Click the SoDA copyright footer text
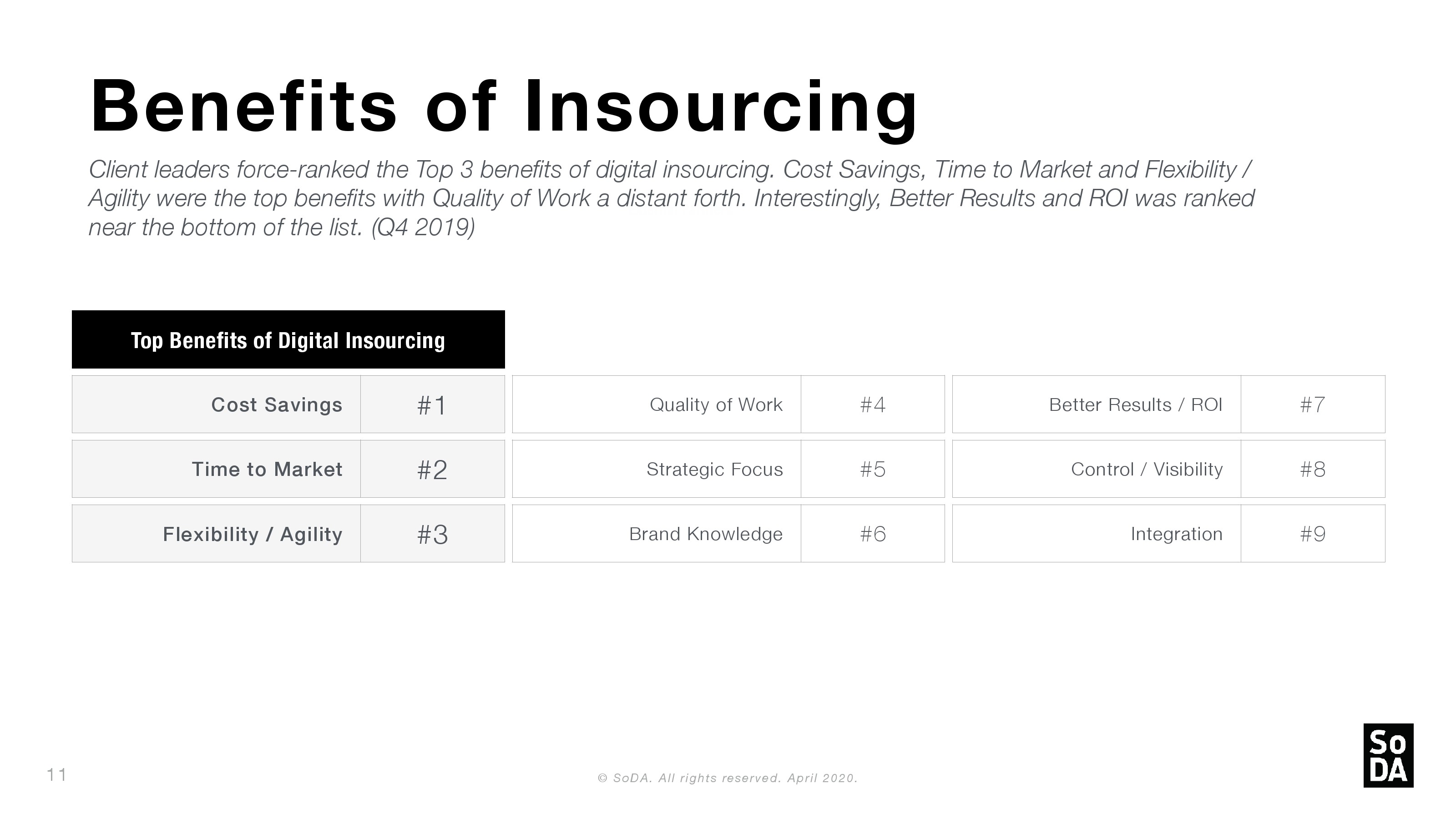Viewport: 1456px width, 819px height. (728, 779)
